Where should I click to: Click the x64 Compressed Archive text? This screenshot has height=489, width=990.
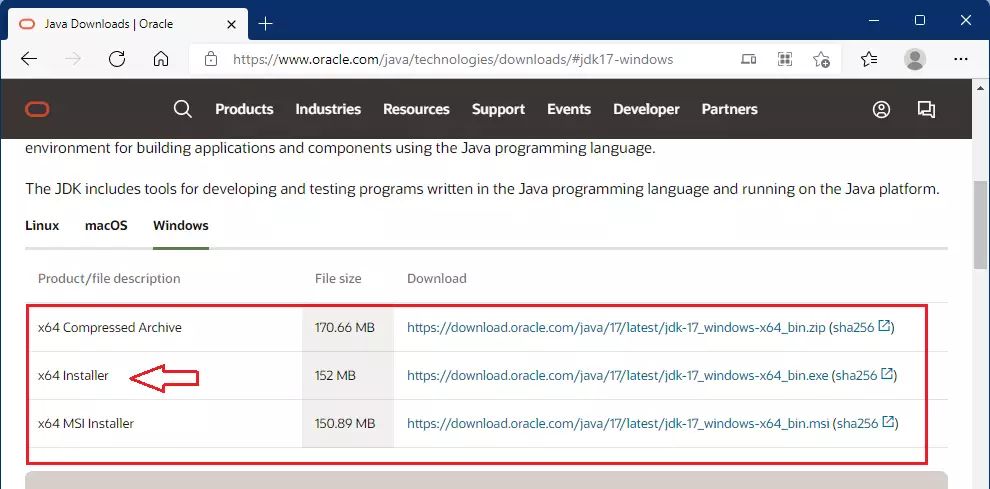click(x=110, y=327)
